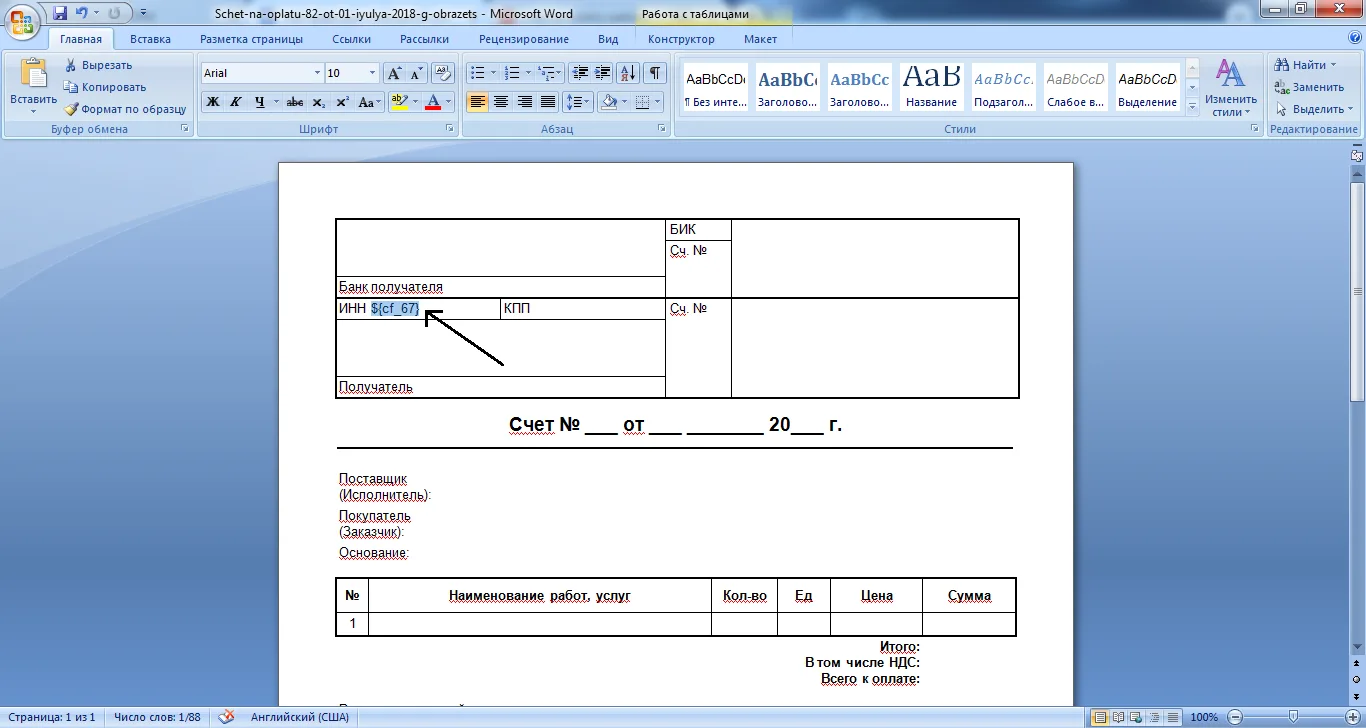Viewport: 1366px width, 728px height.
Task: Open the font name dropdown showing Arial
Action: click(262, 73)
